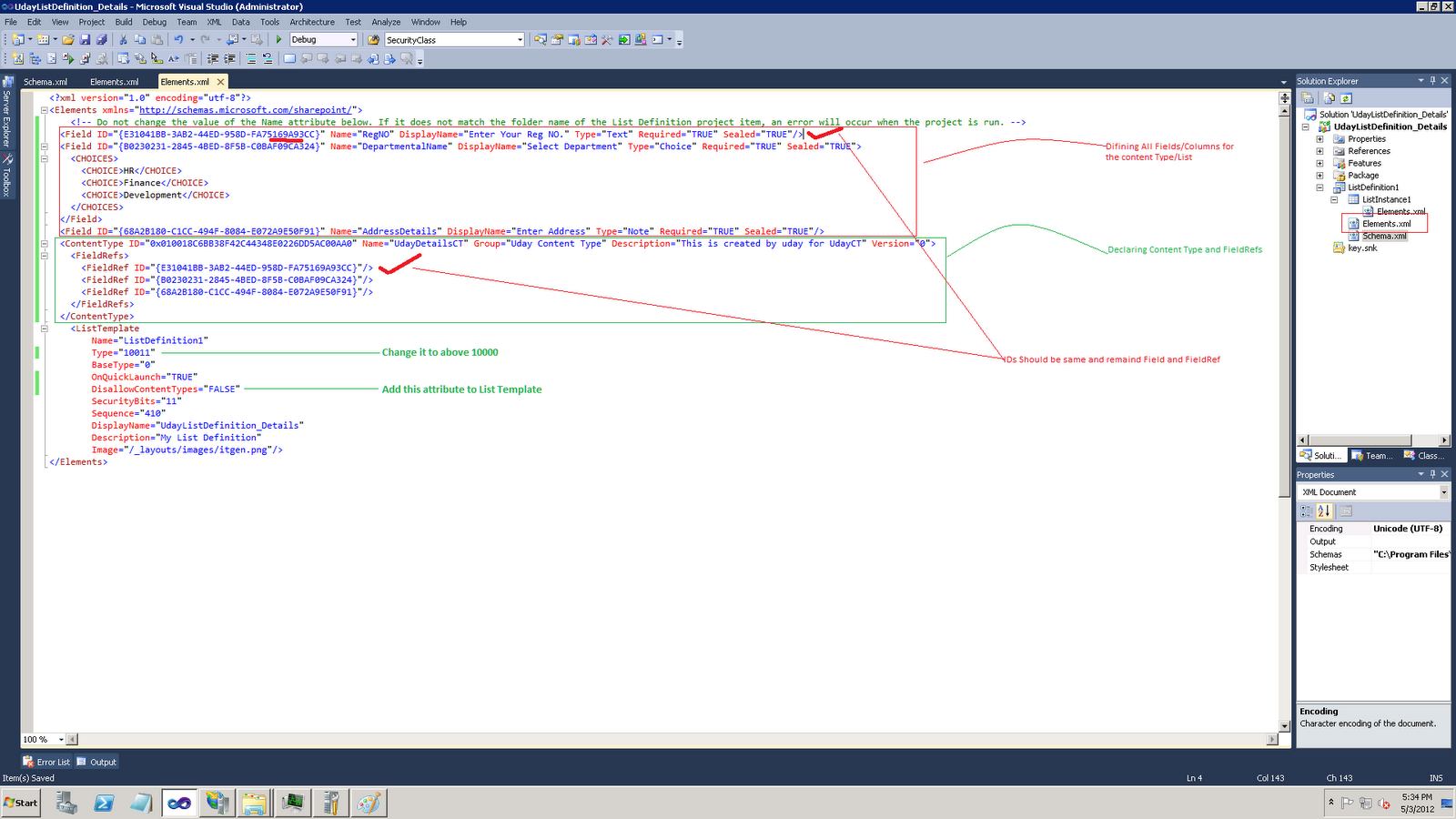Open PowerShell from the taskbar
1456x819 pixels.
(104, 803)
